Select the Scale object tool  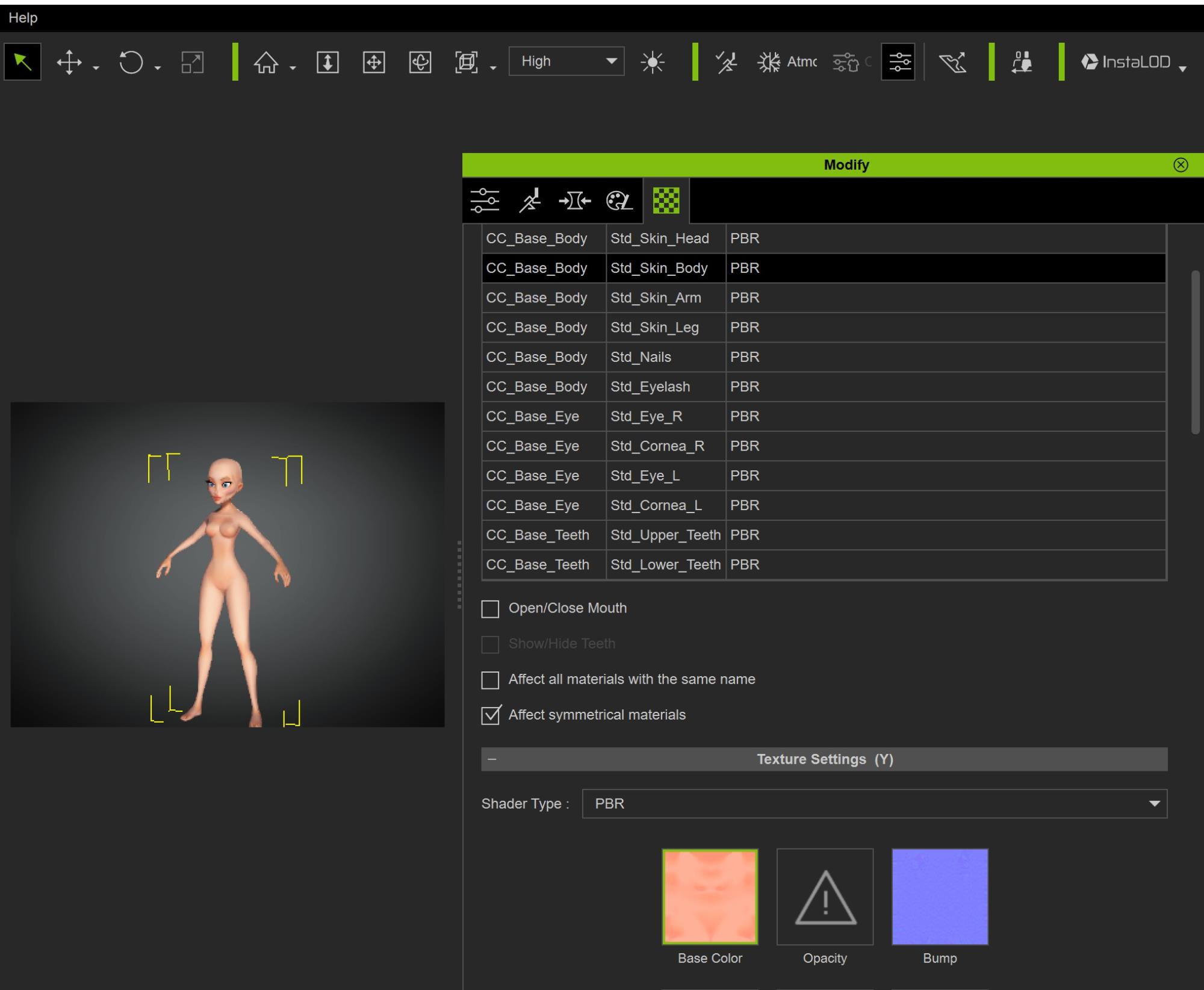(x=193, y=62)
